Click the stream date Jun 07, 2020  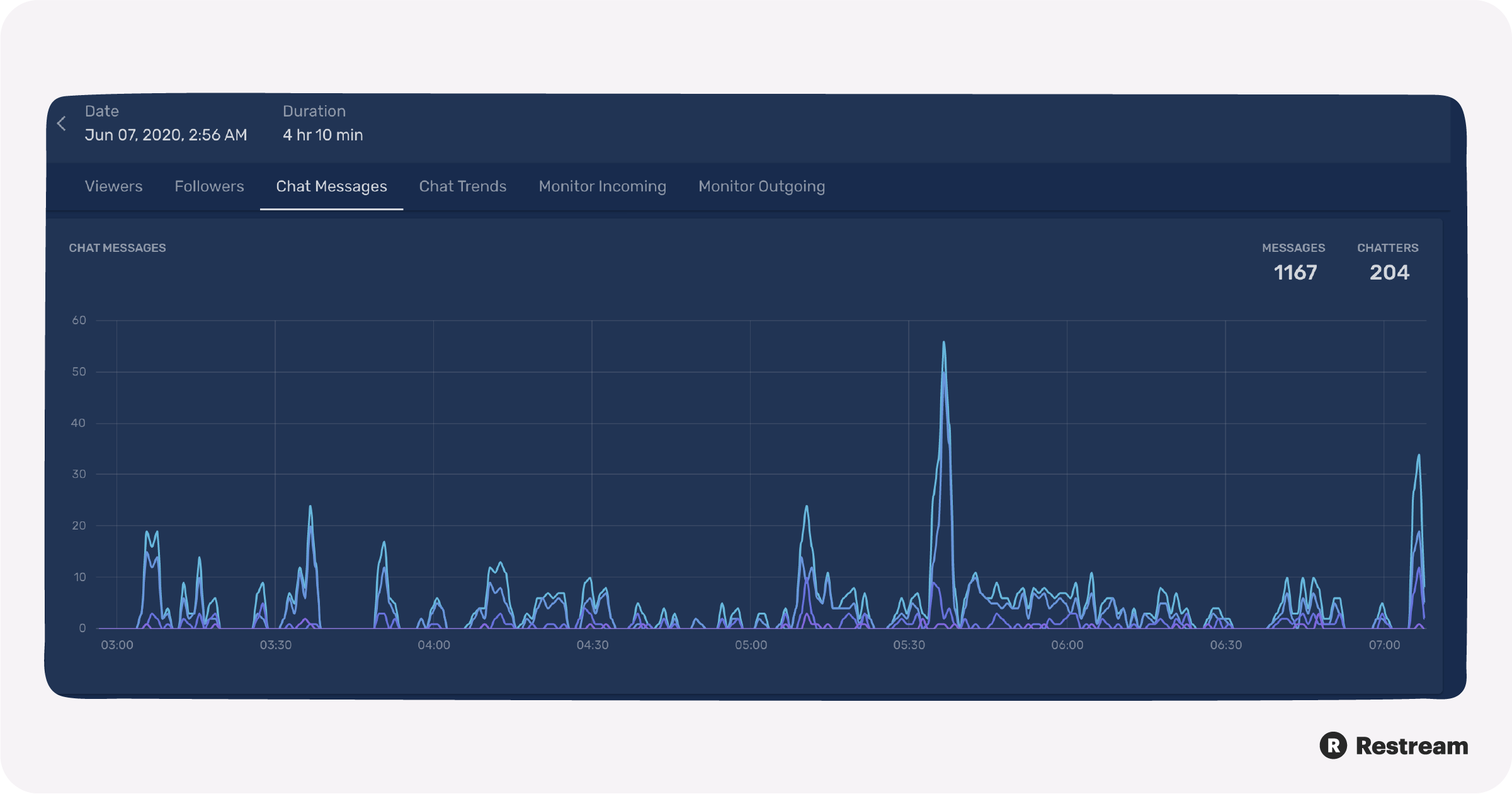166,135
